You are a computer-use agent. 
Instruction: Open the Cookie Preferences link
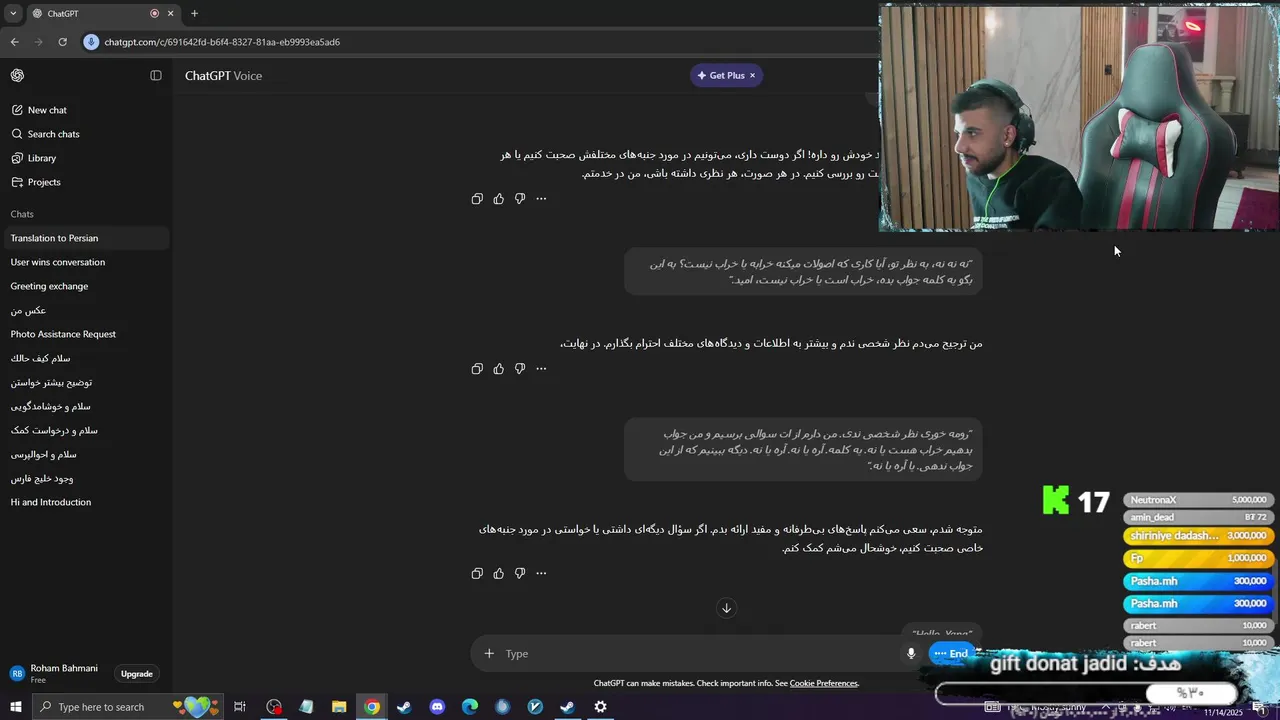(x=824, y=684)
